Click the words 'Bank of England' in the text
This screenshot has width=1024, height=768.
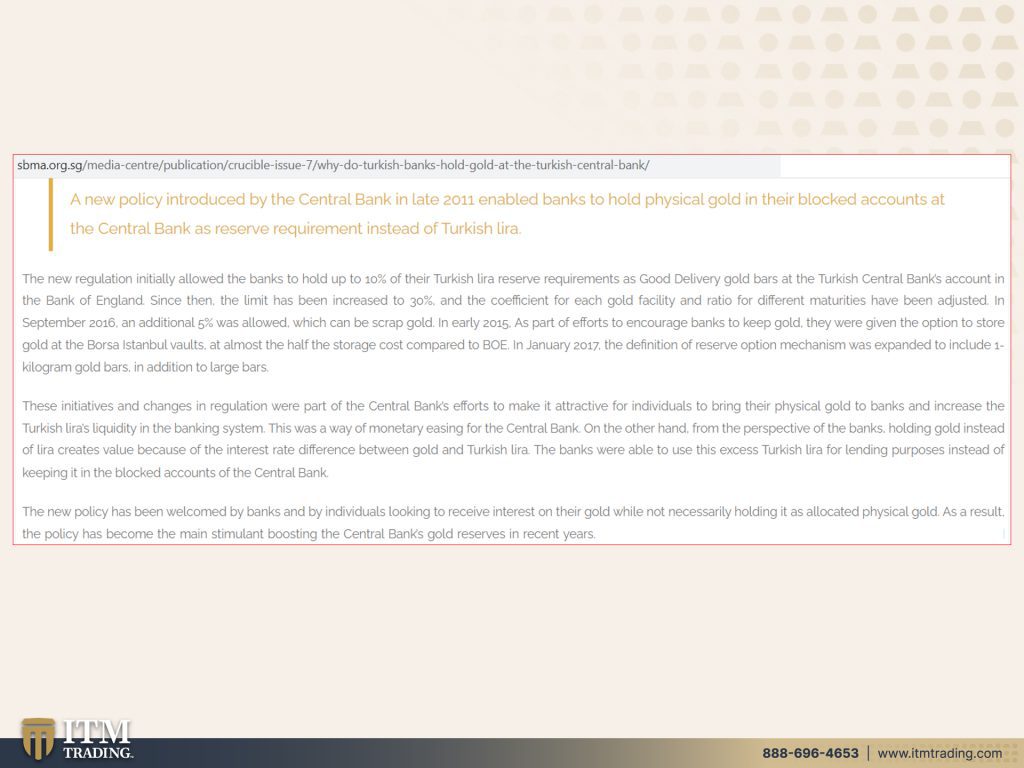(94, 300)
